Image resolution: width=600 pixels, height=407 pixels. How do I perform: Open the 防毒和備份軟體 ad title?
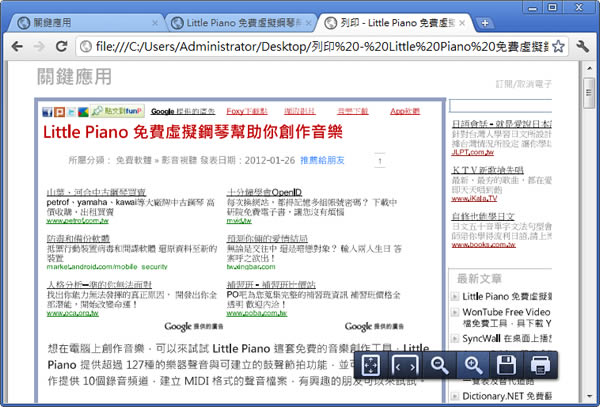[78, 238]
